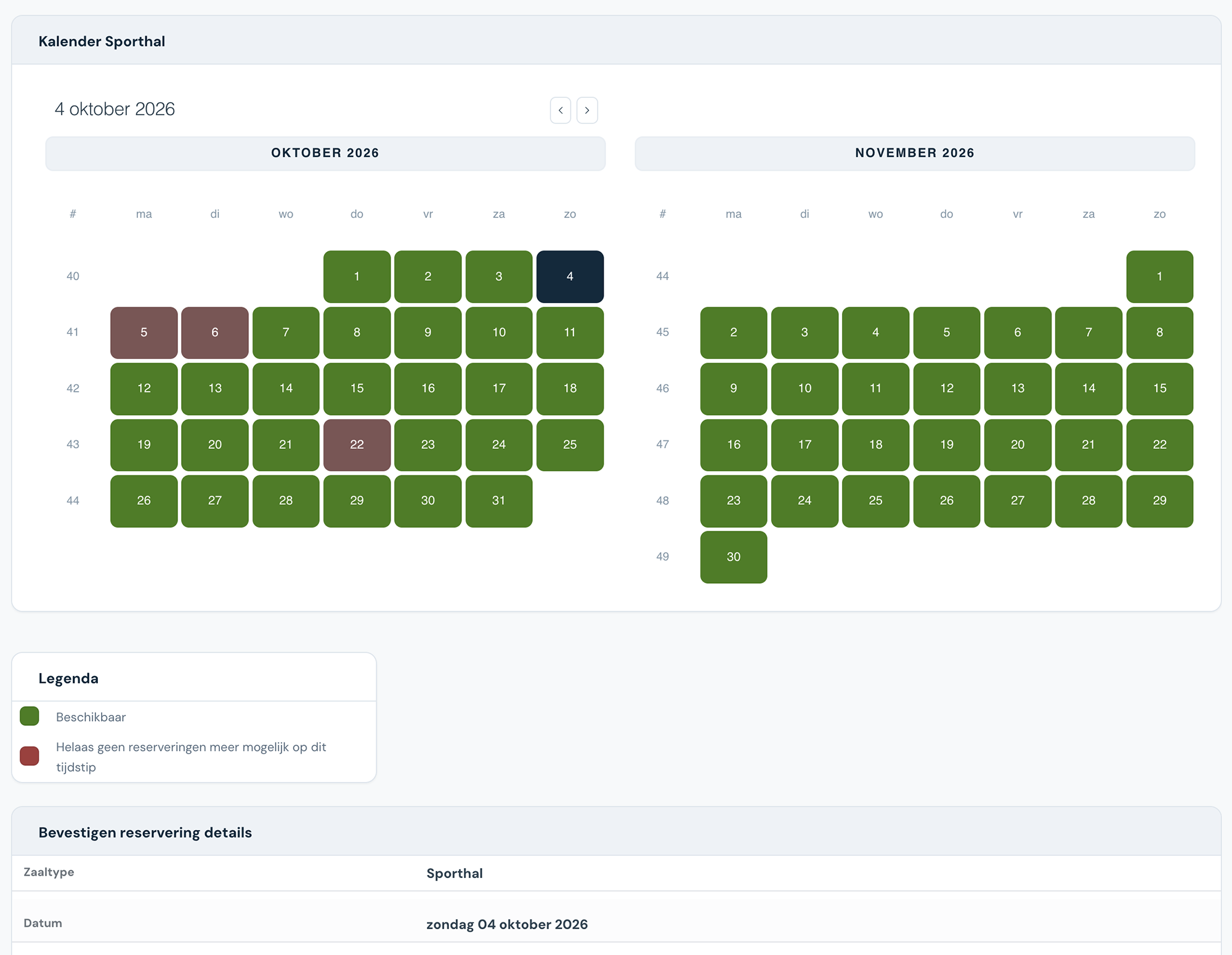The width and height of the screenshot is (1232, 955).
Task: Choose October 18 date cell
Action: (570, 389)
